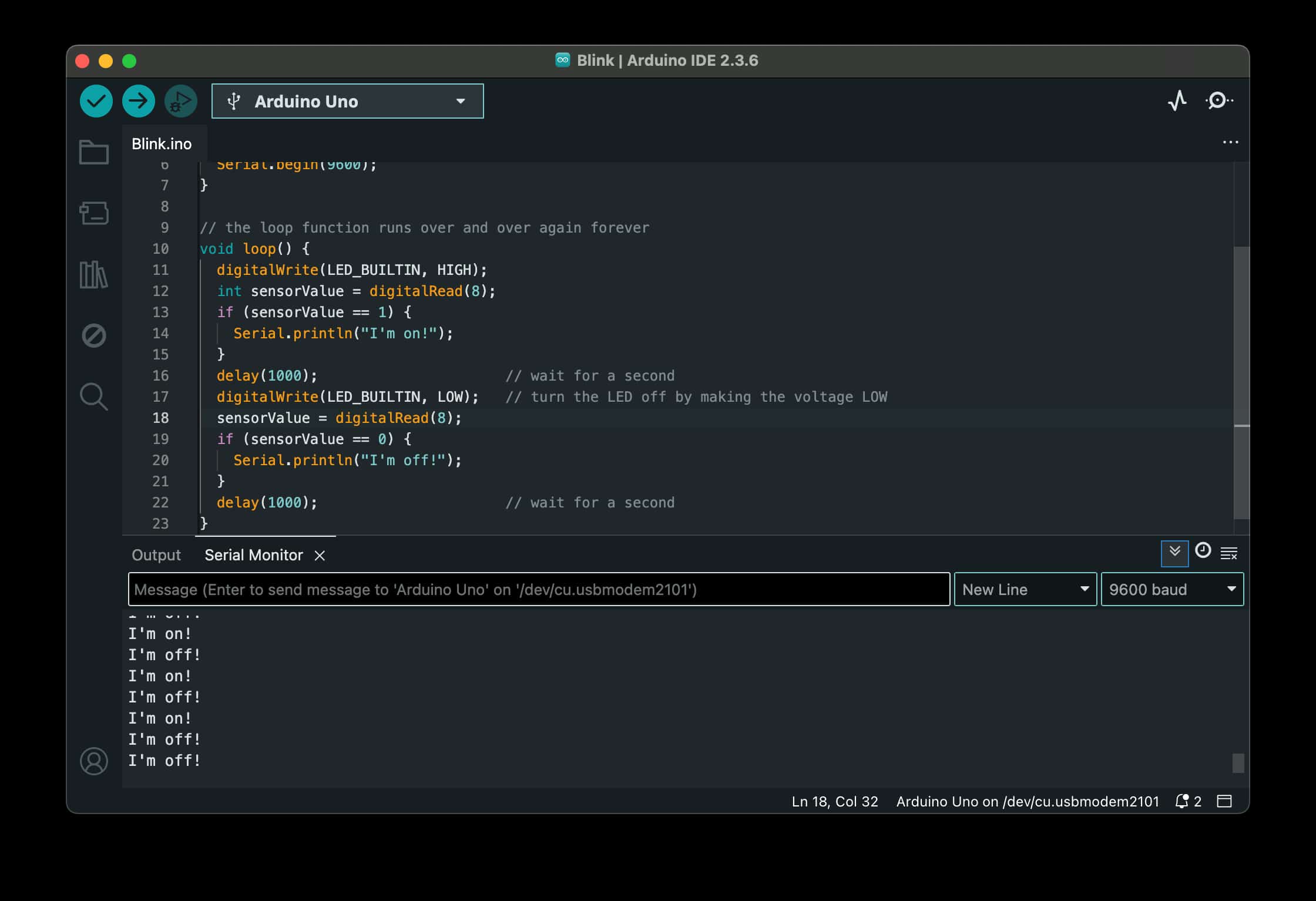Open the Boards Manager sidebar icon
Image resolution: width=1316 pixels, height=901 pixels.
[x=94, y=213]
